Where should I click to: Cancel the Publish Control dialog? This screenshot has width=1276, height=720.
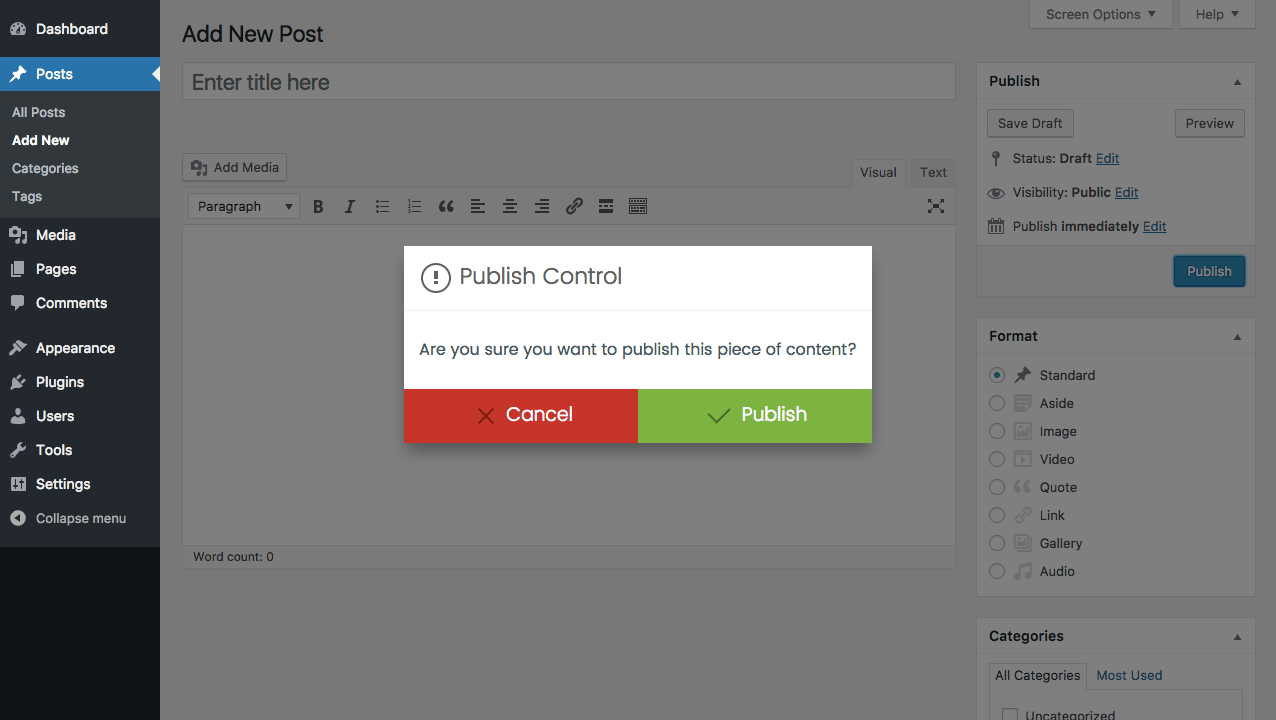[x=521, y=416]
